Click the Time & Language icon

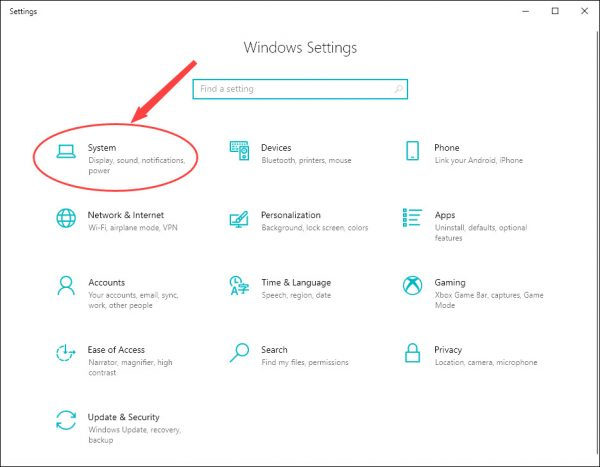239,286
